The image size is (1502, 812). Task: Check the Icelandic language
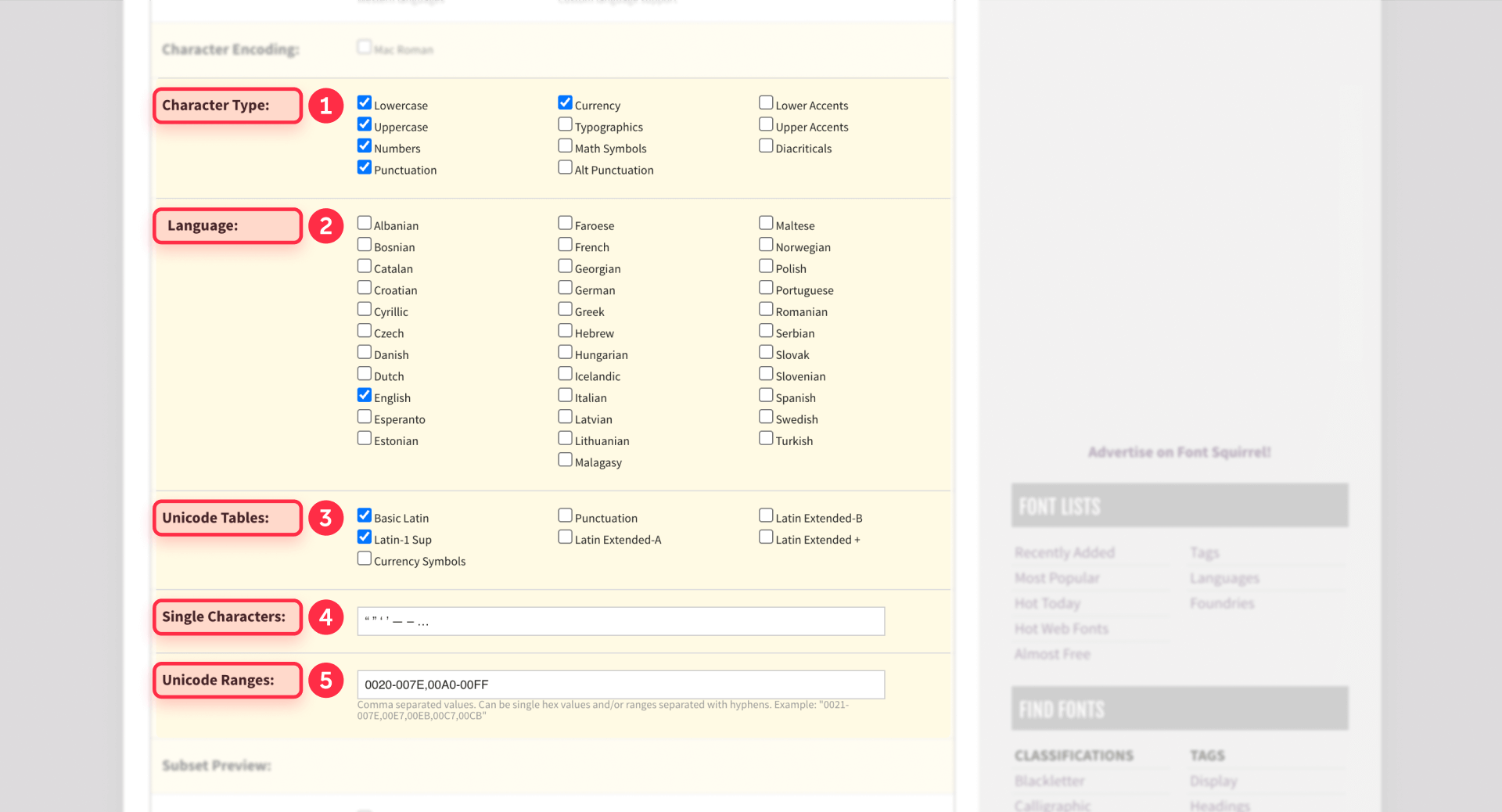[x=565, y=373]
